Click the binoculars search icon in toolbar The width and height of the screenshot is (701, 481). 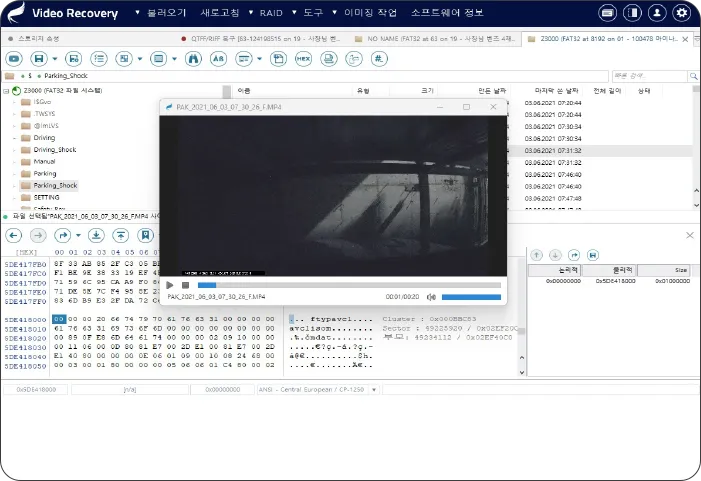[191, 59]
